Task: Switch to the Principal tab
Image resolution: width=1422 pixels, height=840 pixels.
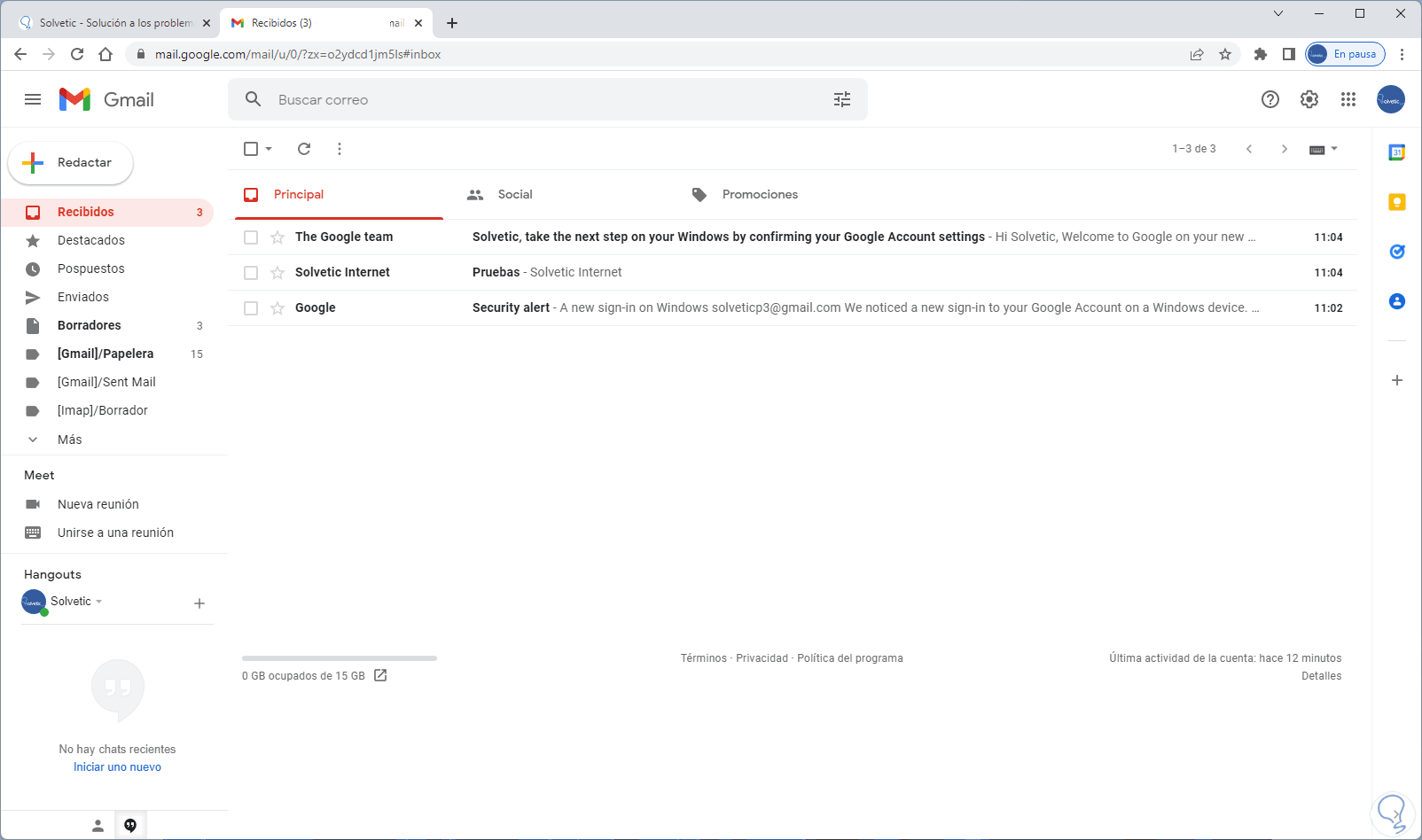Action: click(339, 195)
